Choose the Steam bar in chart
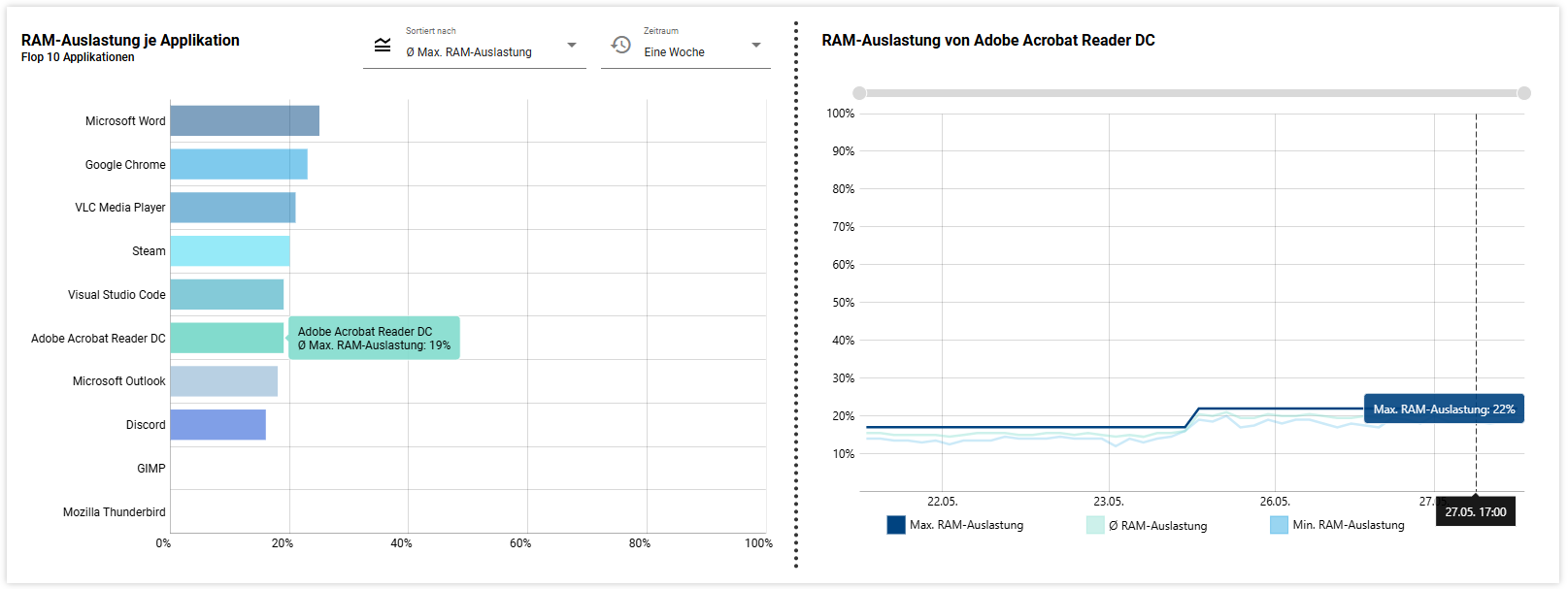The width and height of the screenshot is (1568, 589). (230, 251)
